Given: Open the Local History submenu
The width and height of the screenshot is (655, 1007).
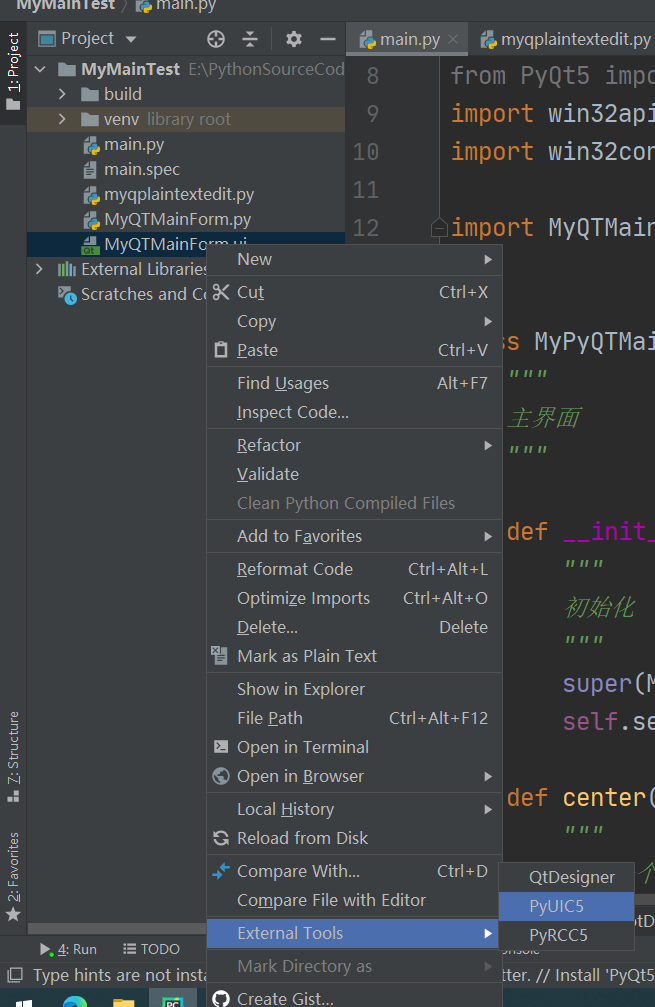Looking at the screenshot, I should coord(354,809).
